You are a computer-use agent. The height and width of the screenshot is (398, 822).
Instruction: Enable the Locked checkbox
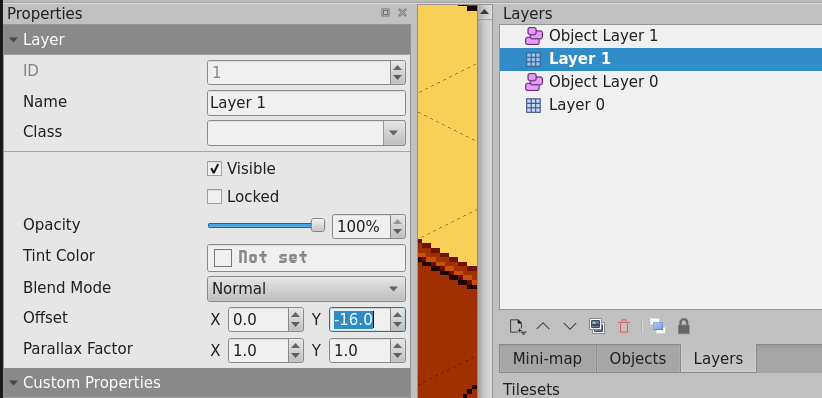tap(214, 197)
